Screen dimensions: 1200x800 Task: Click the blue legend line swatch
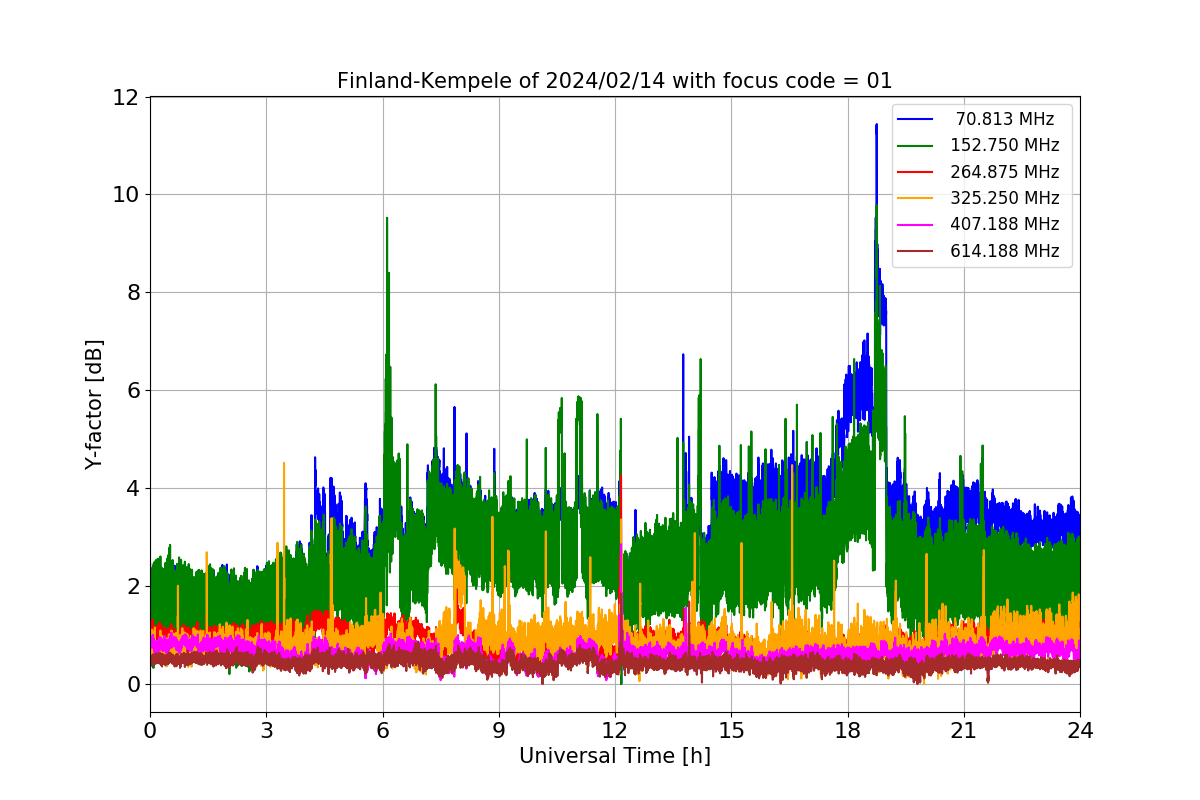915,119
